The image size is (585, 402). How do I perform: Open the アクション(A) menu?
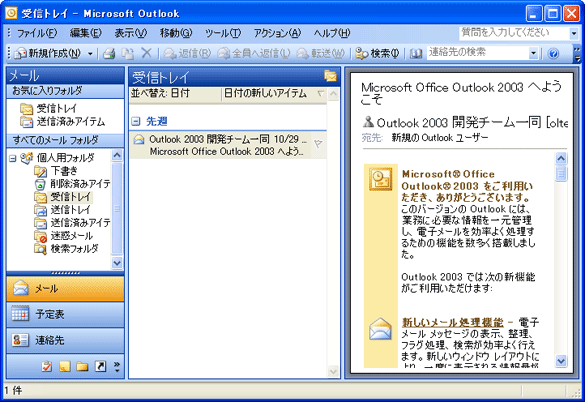click(277, 33)
